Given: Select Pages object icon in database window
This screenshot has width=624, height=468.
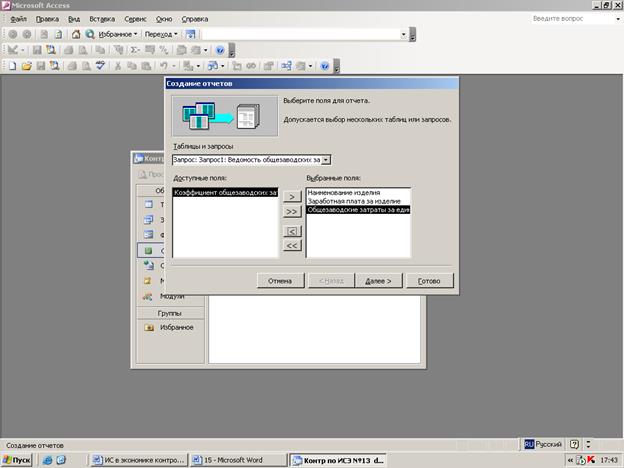Looking at the screenshot, I should [148, 265].
